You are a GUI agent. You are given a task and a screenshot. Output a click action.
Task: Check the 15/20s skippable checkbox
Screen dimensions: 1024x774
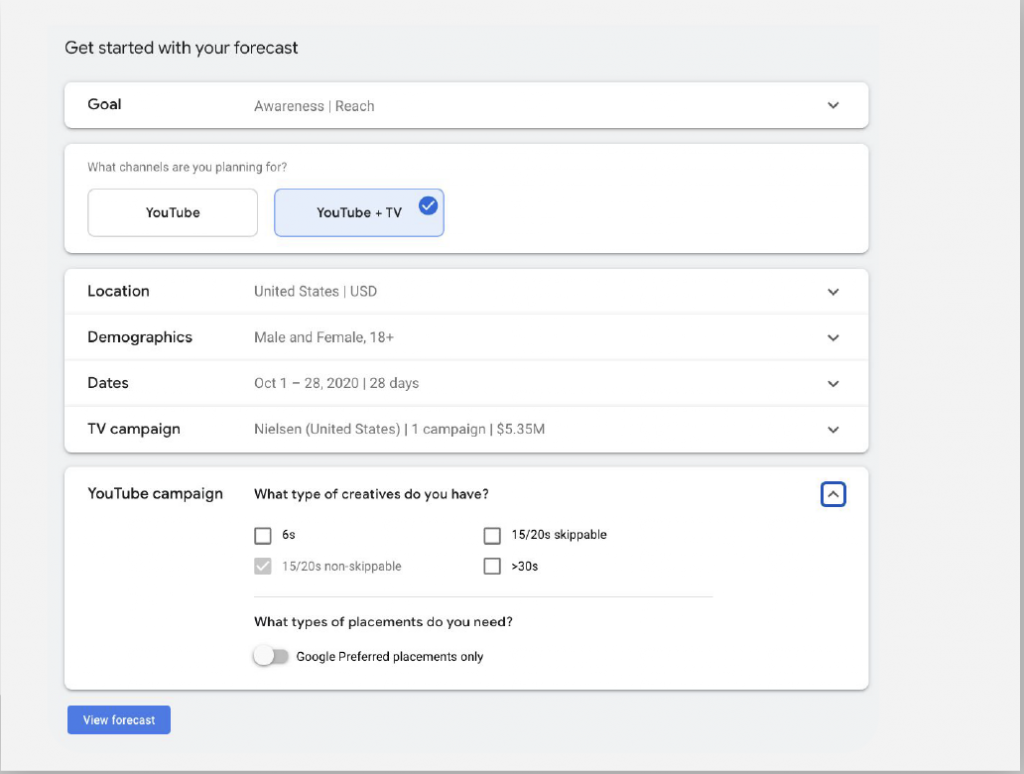[x=492, y=535]
